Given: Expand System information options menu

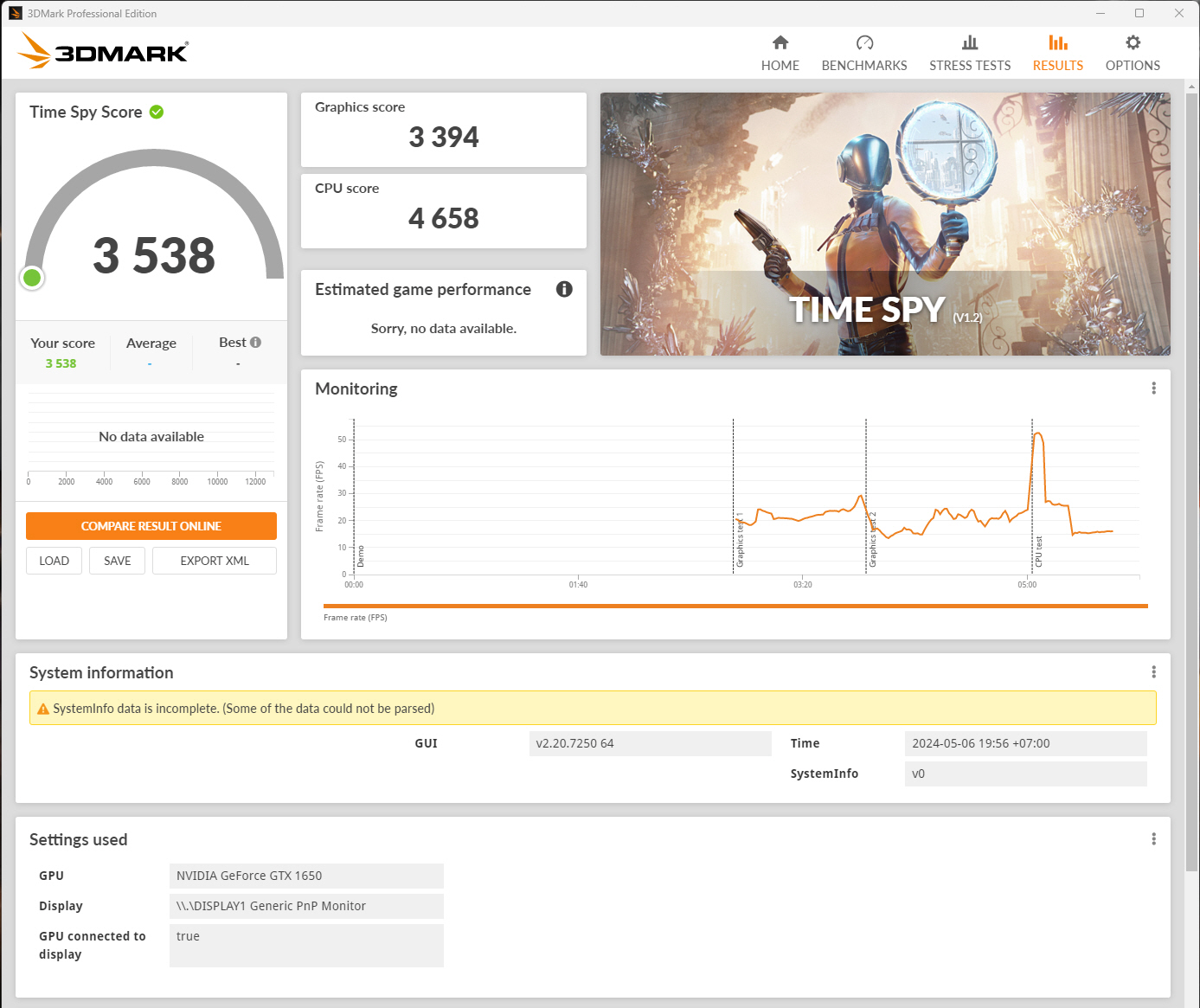Looking at the screenshot, I should coord(1153,672).
